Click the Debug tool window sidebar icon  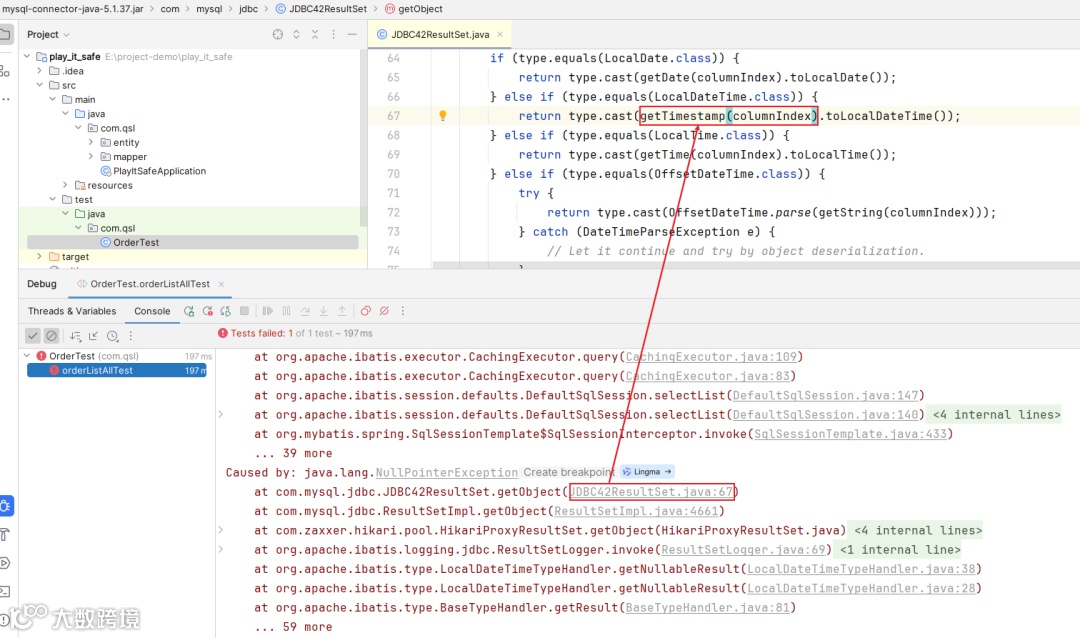click(x=6, y=506)
